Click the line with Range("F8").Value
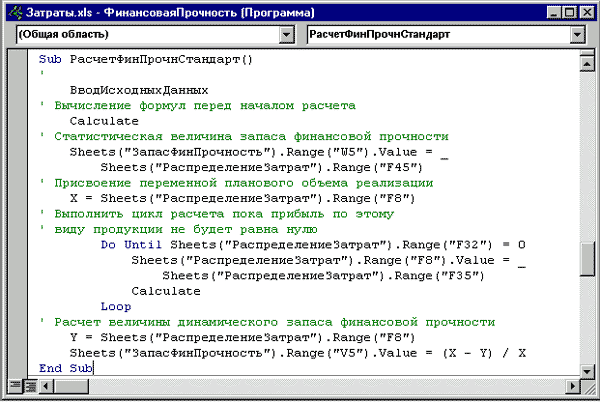Screen dimensions: 600x403 click(x=329, y=260)
